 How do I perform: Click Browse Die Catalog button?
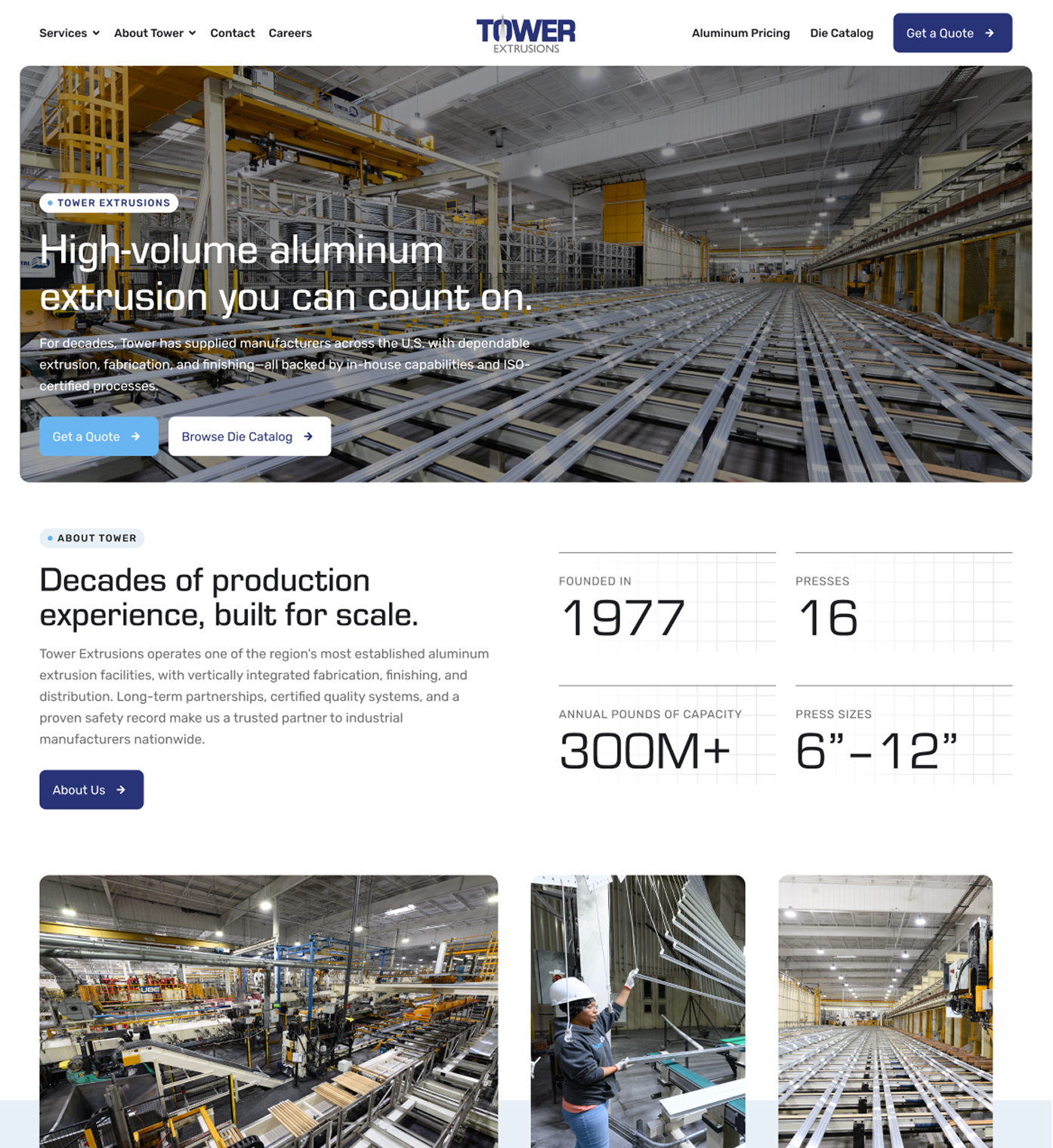(x=249, y=437)
